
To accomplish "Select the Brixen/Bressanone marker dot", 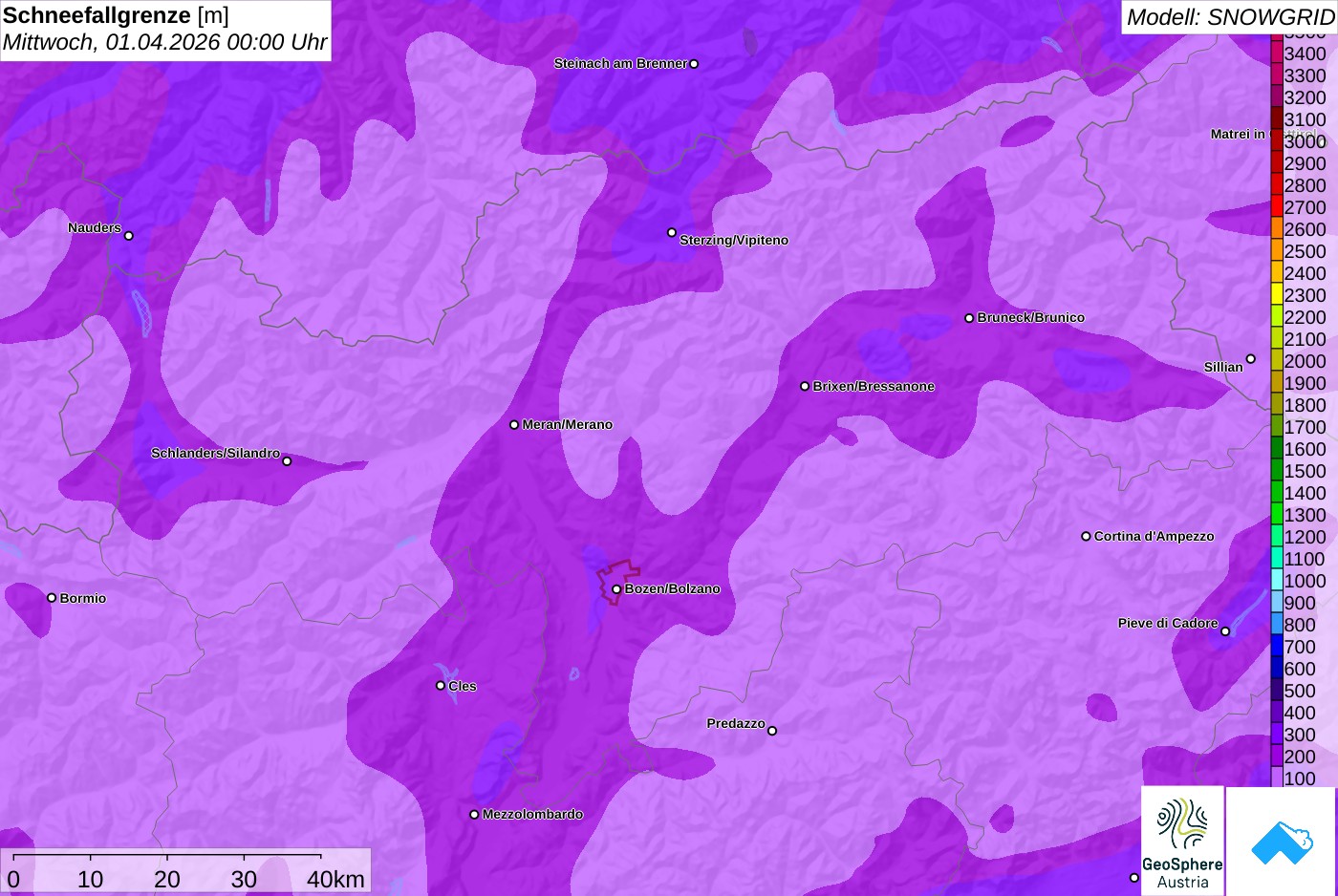I will pyautogui.click(x=805, y=387).
